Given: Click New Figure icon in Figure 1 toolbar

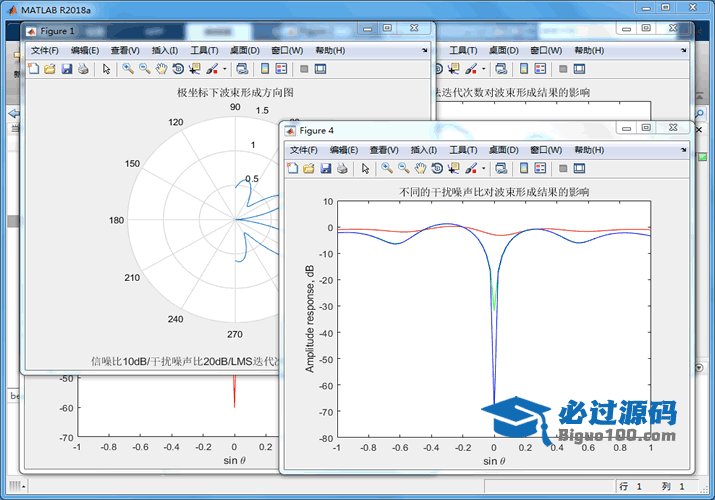Looking at the screenshot, I should 33,69.
